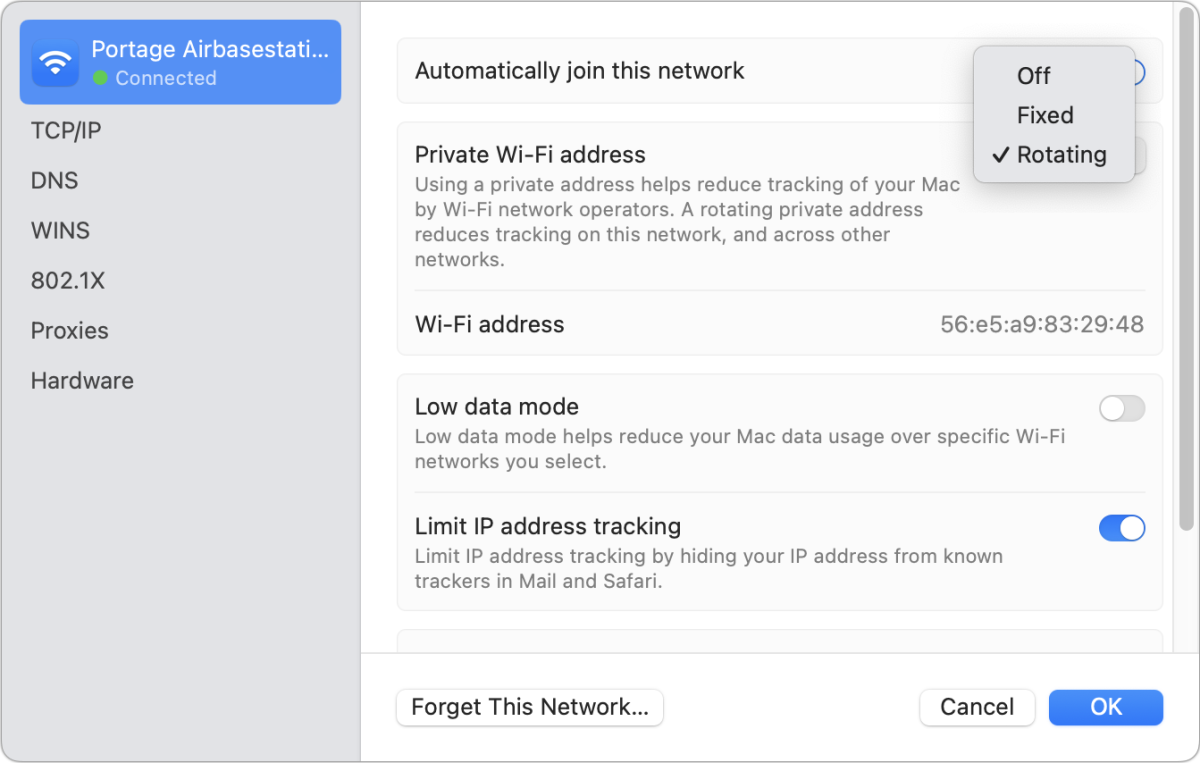View the Proxies configuration panel
Image resolution: width=1200 pixels, height=763 pixels.
70,330
